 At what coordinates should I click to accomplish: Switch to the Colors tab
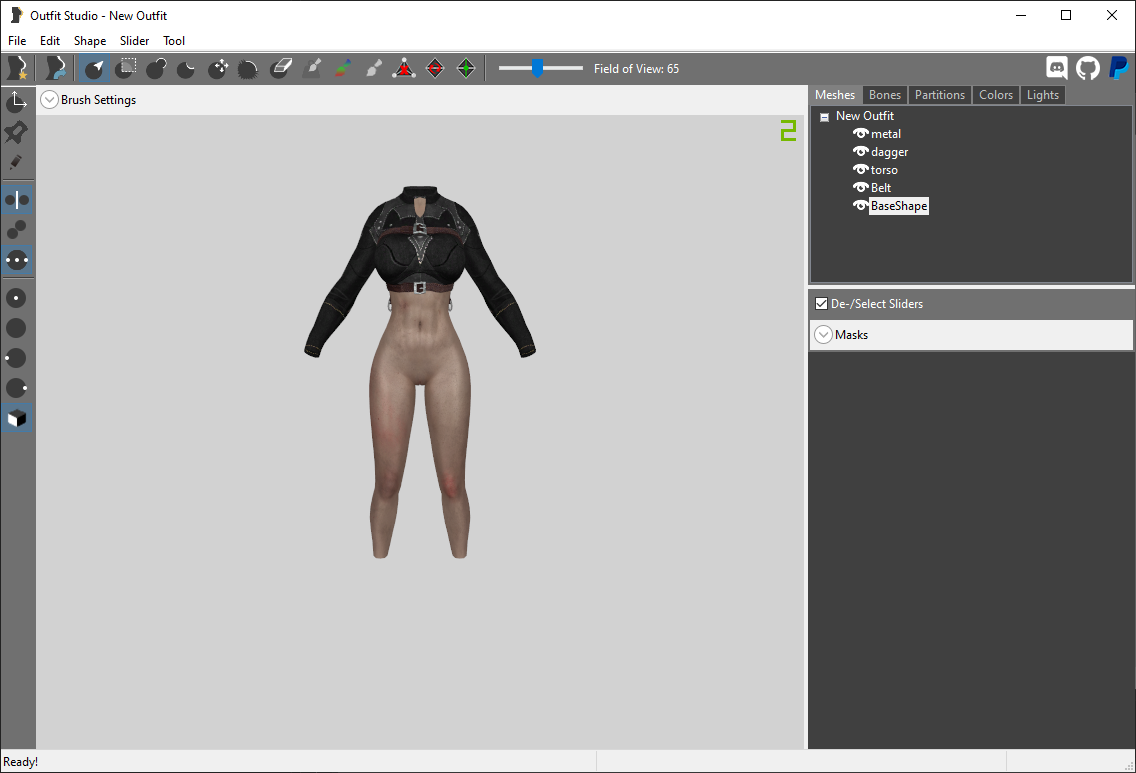point(996,95)
